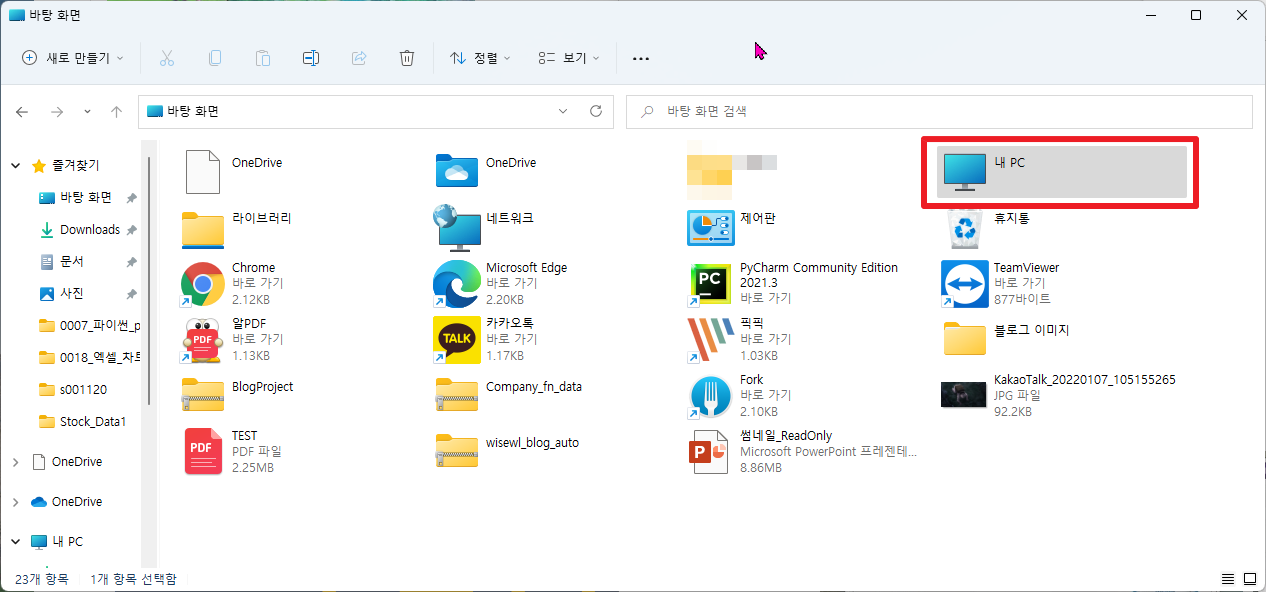Select the 픽픽 shortcut icon

pyautogui.click(x=711, y=340)
